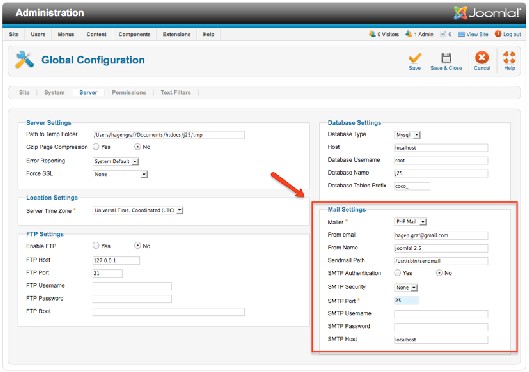Viewport: 529px width, 372px height.
Task: Click the From email field
Action: pyautogui.click(x=441, y=235)
